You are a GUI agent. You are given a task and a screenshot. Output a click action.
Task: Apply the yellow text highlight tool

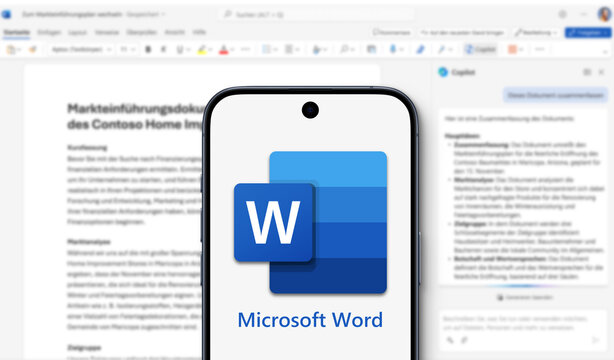click(x=202, y=49)
